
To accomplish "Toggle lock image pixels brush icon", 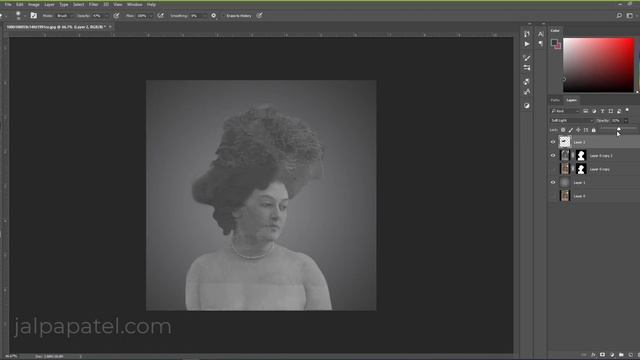I will point(571,130).
